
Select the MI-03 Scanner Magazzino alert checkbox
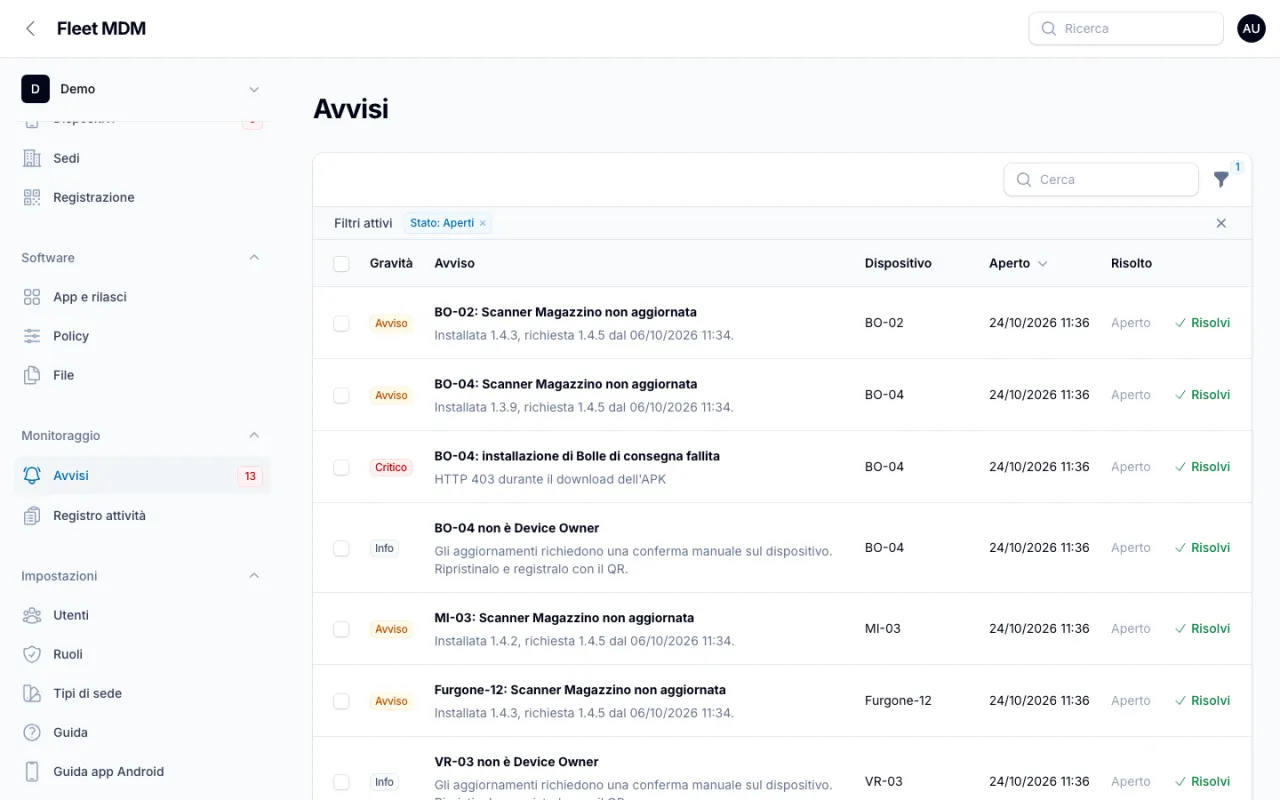(341, 629)
